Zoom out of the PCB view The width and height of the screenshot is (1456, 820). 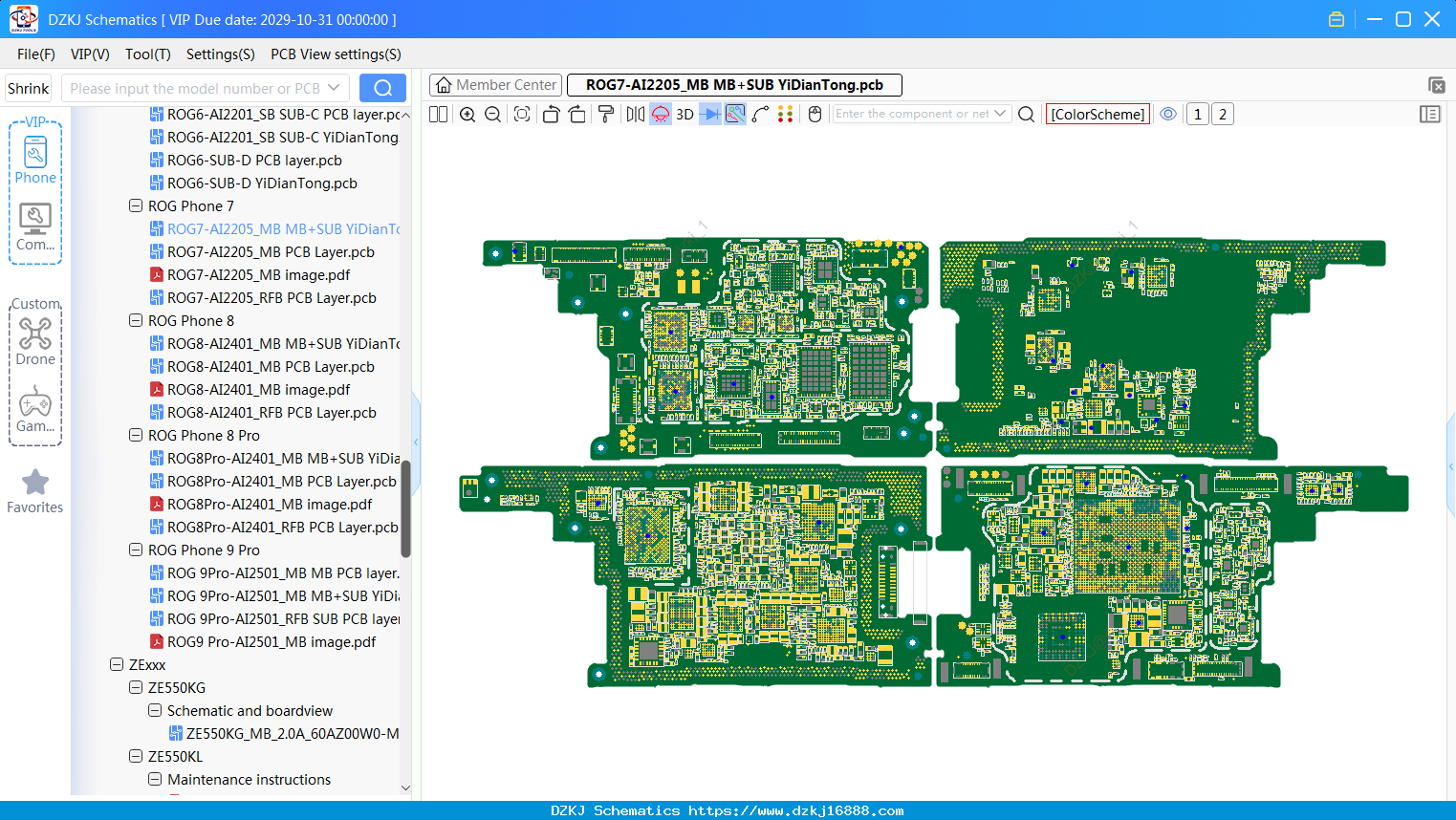tap(493, 115)
